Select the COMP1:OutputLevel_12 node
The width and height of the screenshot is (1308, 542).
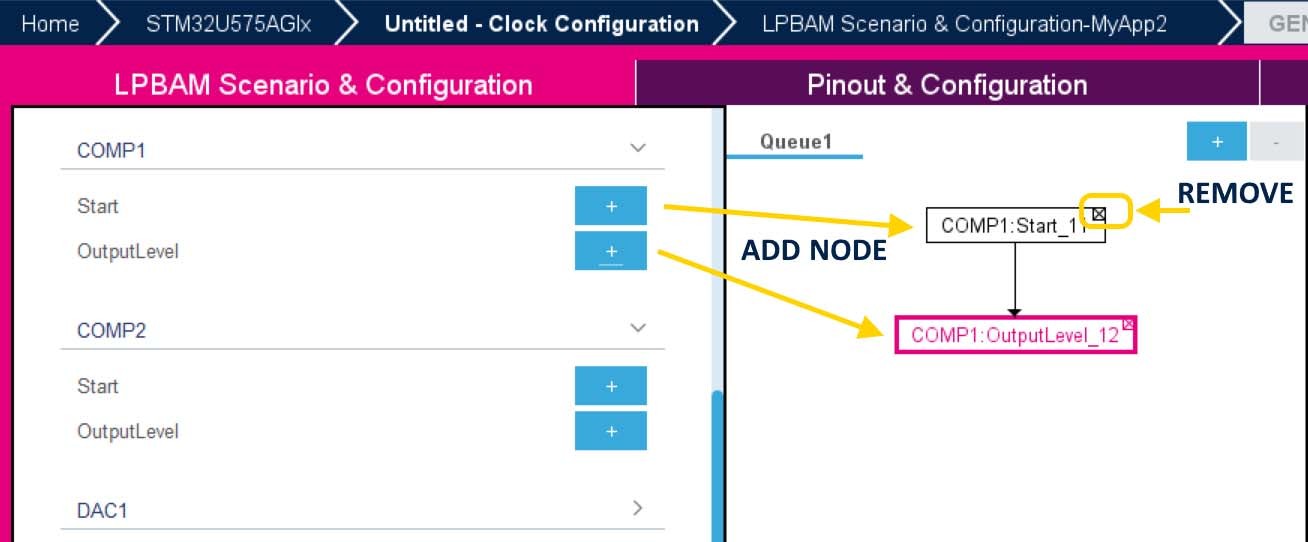point(1015,335)
